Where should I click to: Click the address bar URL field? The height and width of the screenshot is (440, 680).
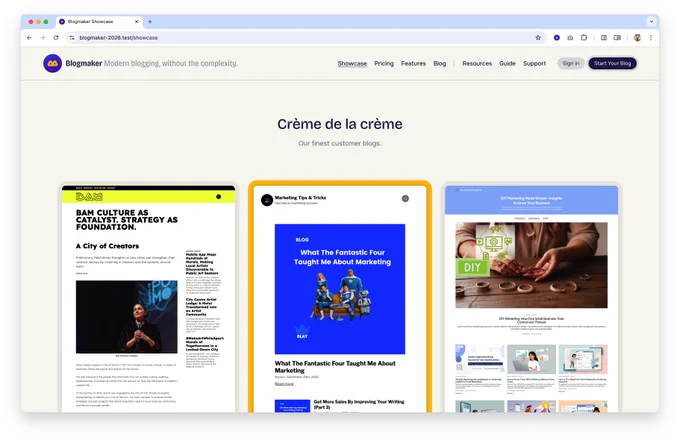pos(304,38)
